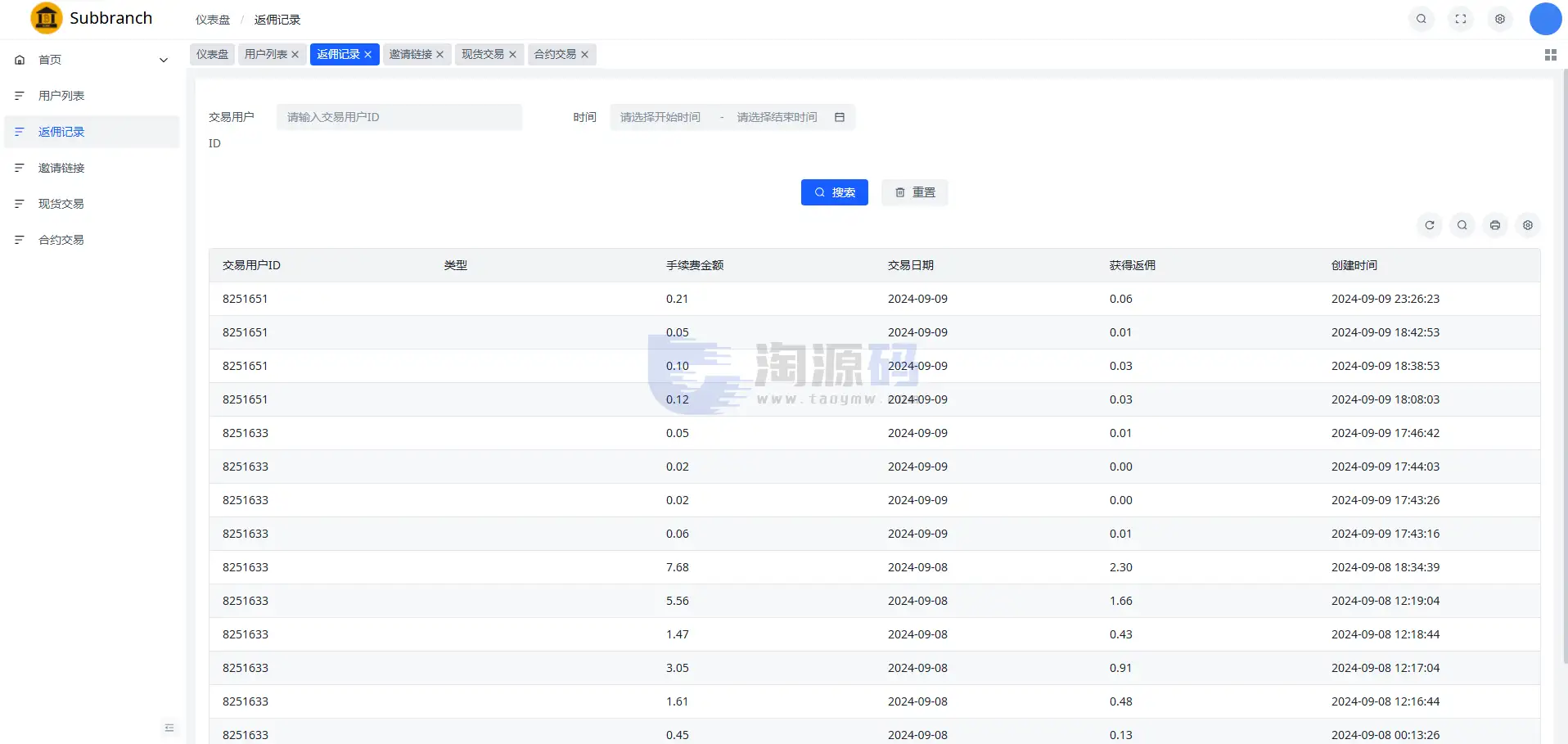Image resolution: width=1568 pixels, height=744 pixels.
Task: Close the 返佣记录 tab
Action: tap(368, 54)
